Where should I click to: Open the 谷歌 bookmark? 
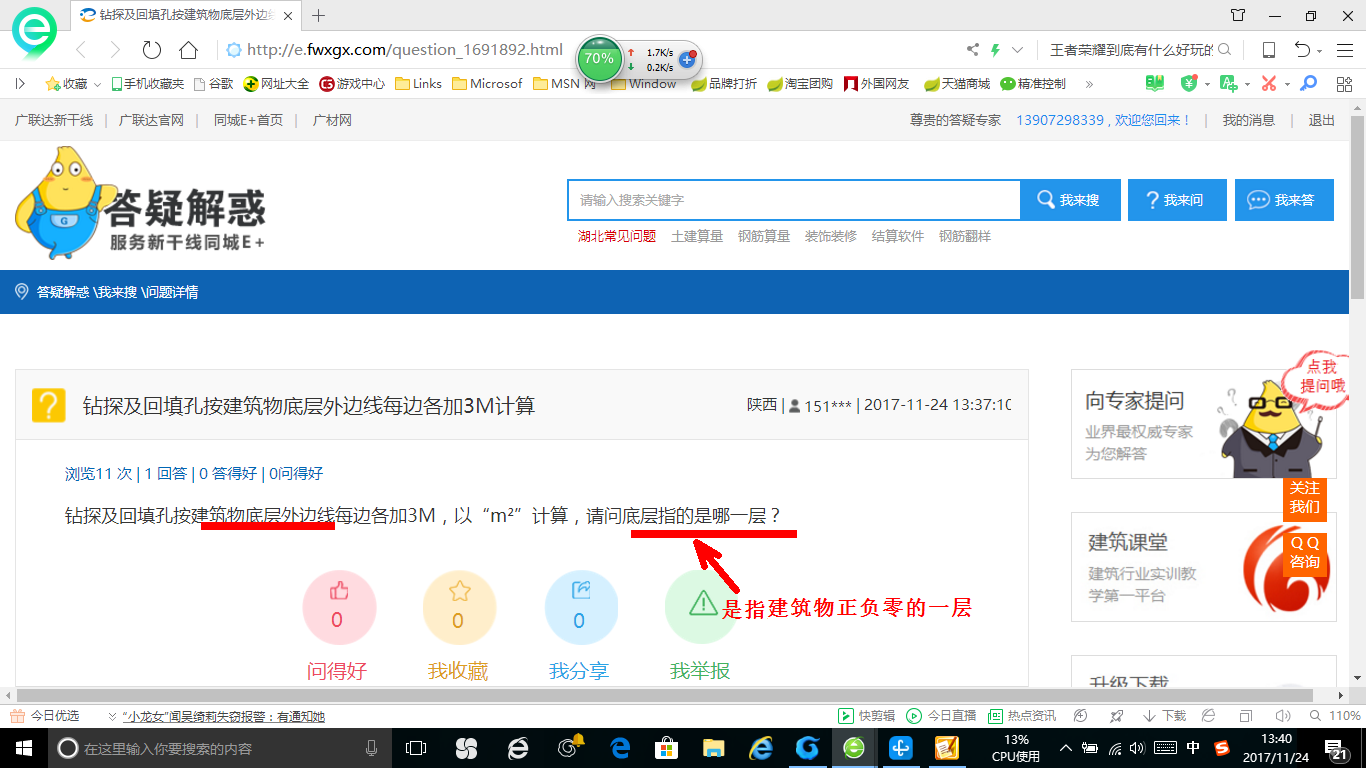tap(213, 84)
